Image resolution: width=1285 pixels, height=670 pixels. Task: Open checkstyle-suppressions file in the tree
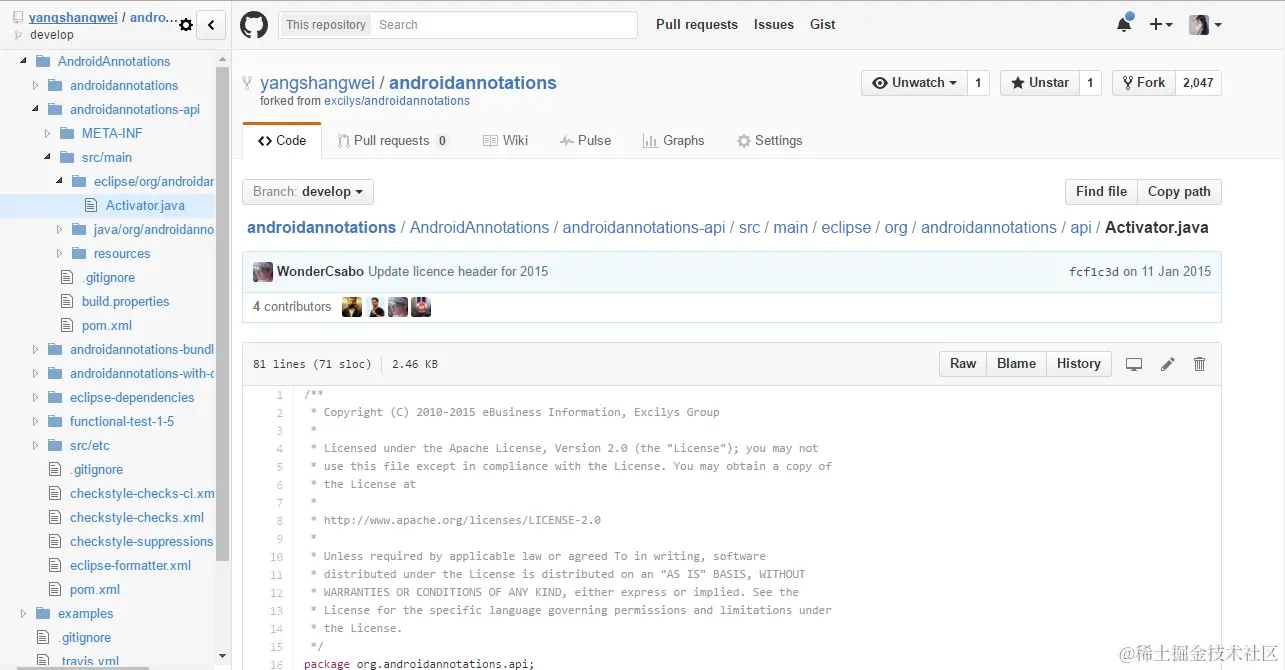click(x=141, y=542)
